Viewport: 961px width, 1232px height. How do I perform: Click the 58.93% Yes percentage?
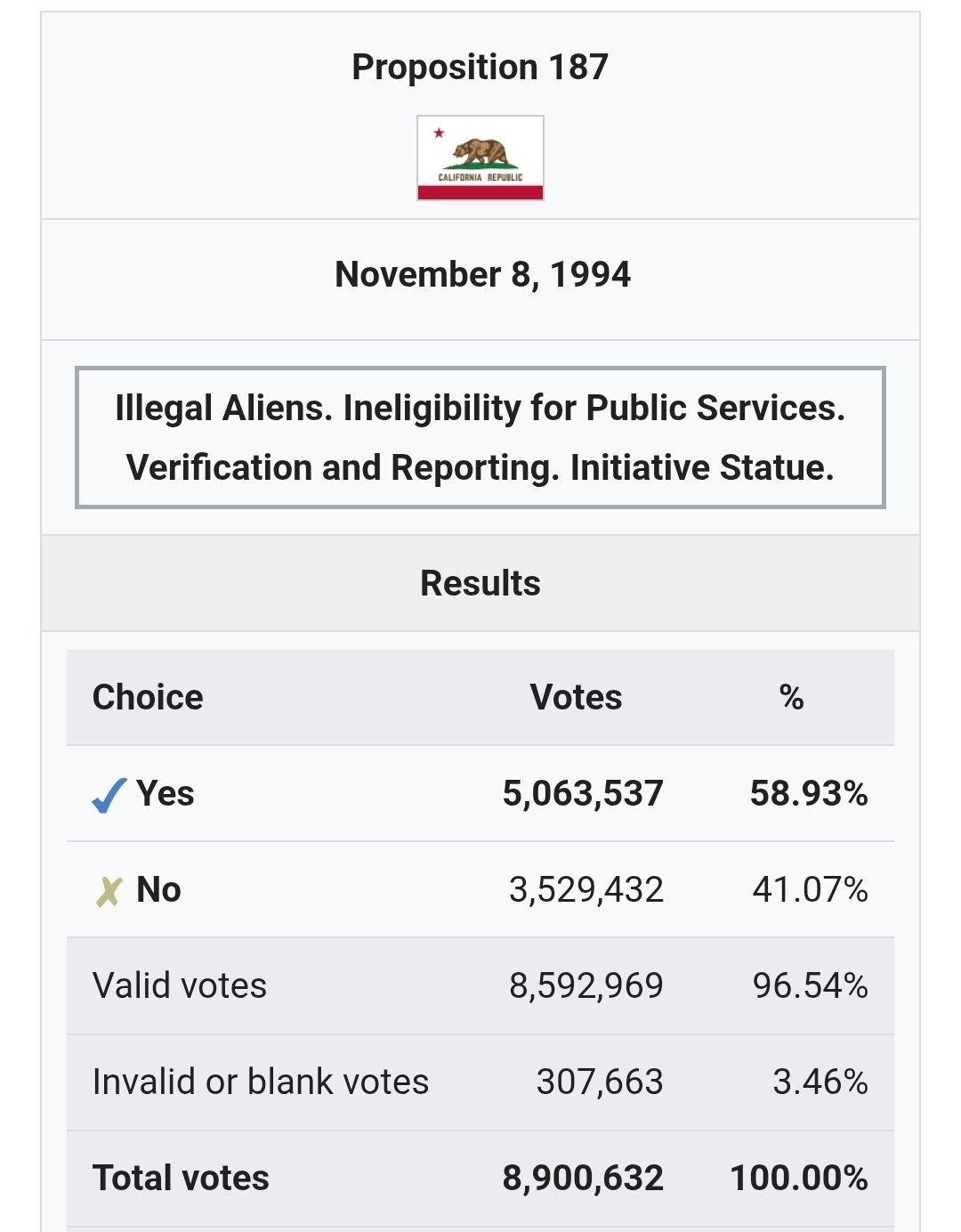coord(809,793)
